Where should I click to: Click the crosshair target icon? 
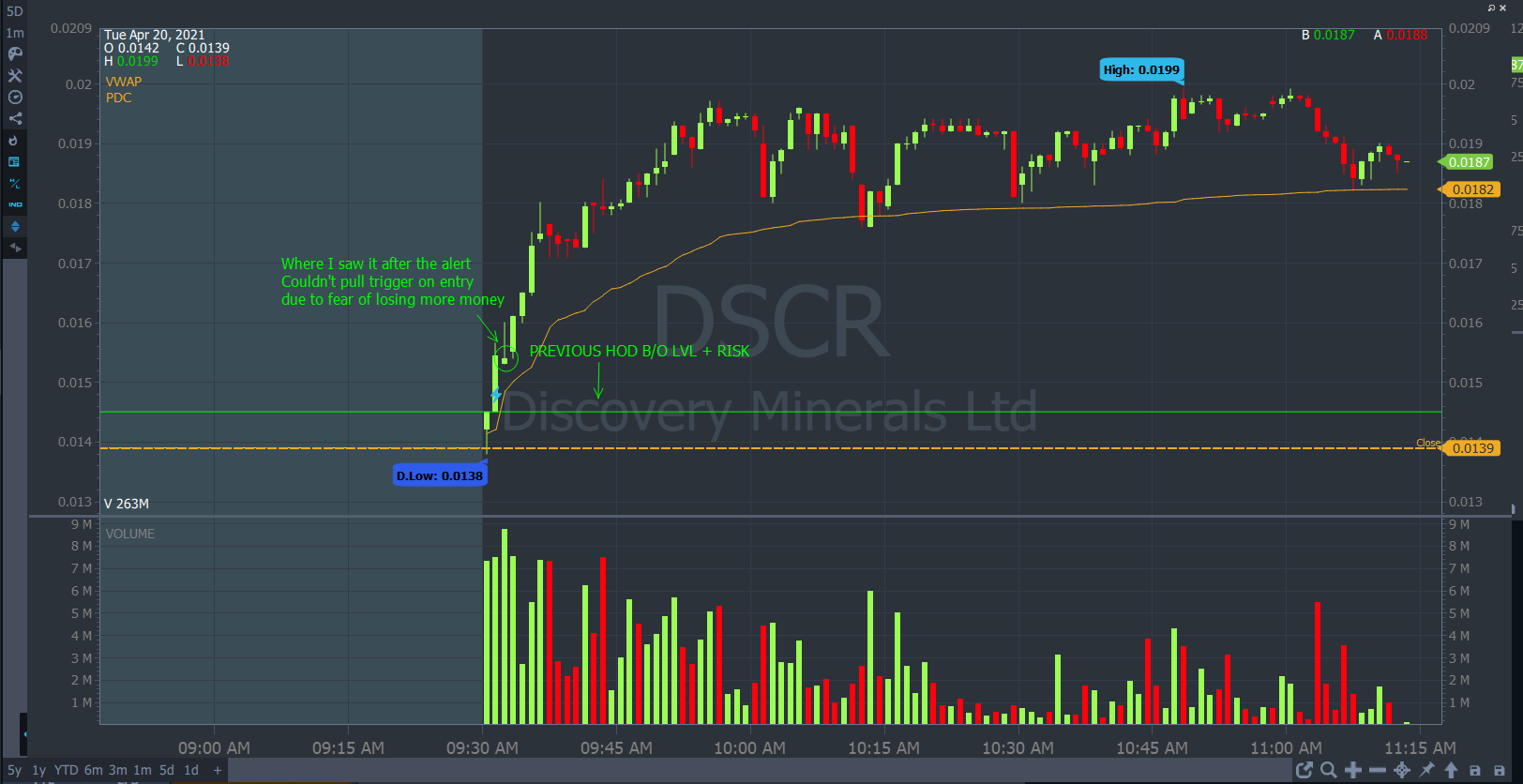click(x=1402, y=771)
